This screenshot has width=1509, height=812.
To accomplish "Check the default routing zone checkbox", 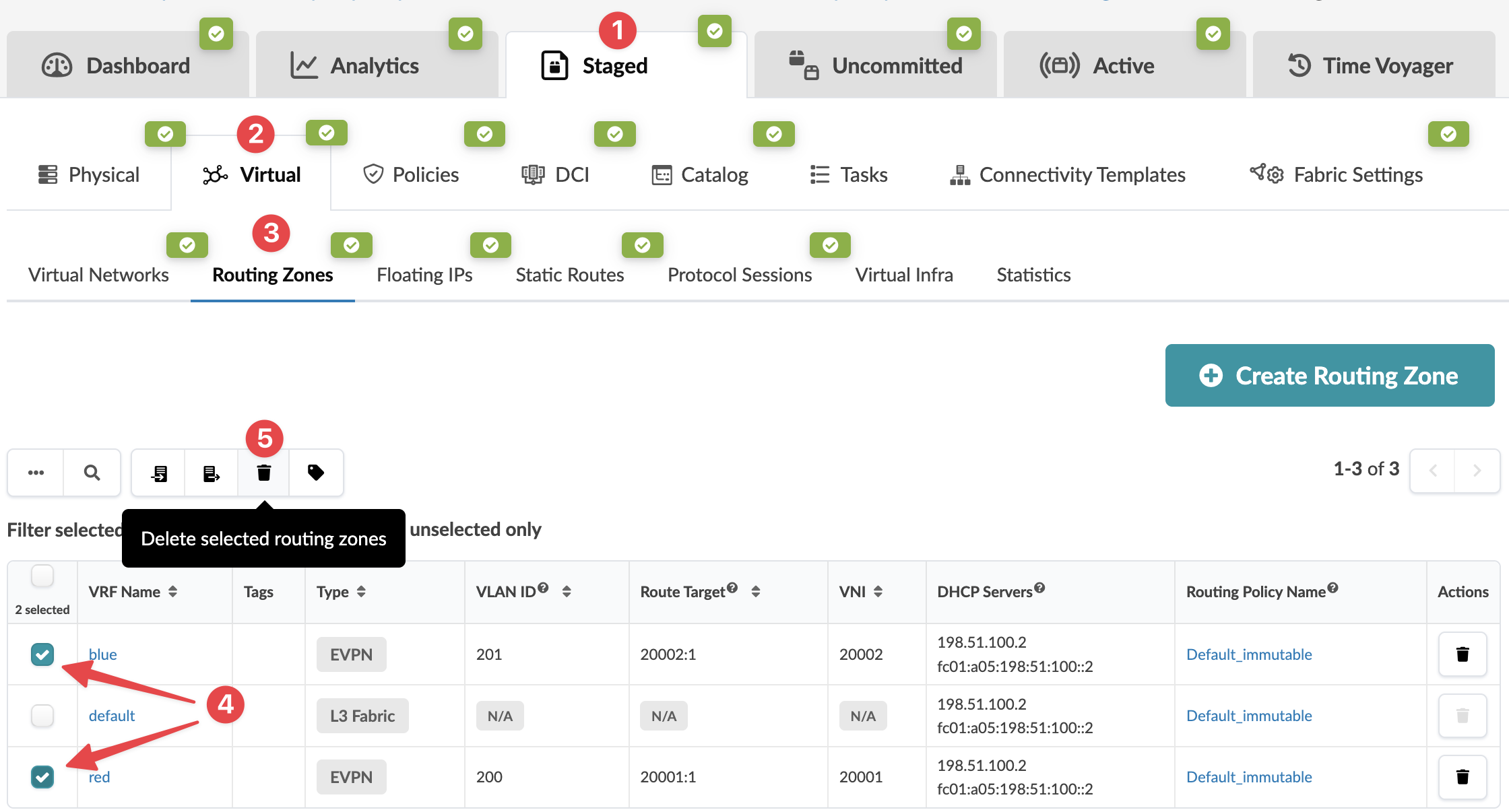I will pyautogui.click(x=42, y=715).
